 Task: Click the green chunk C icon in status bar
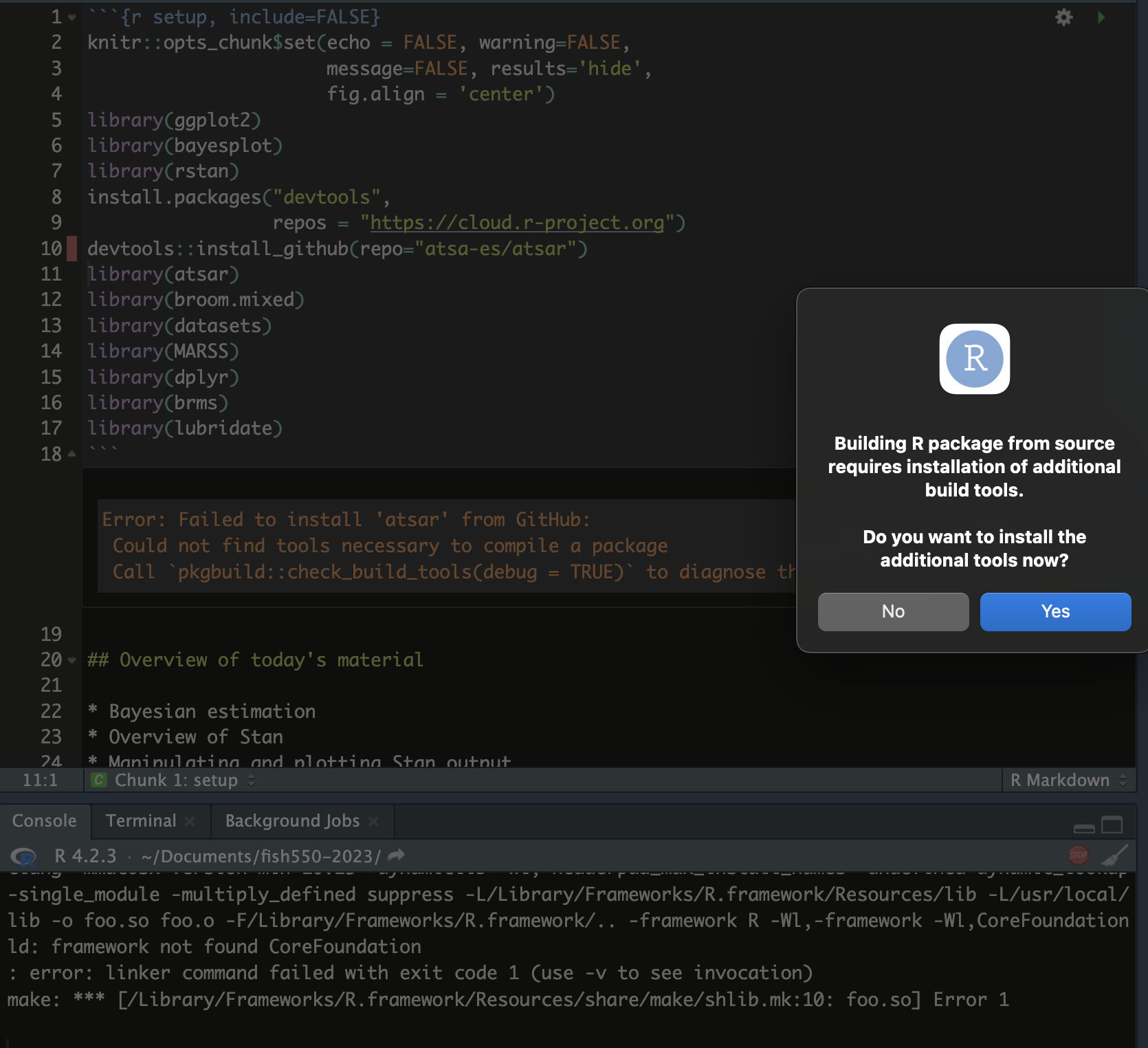(x=99, y=780)
